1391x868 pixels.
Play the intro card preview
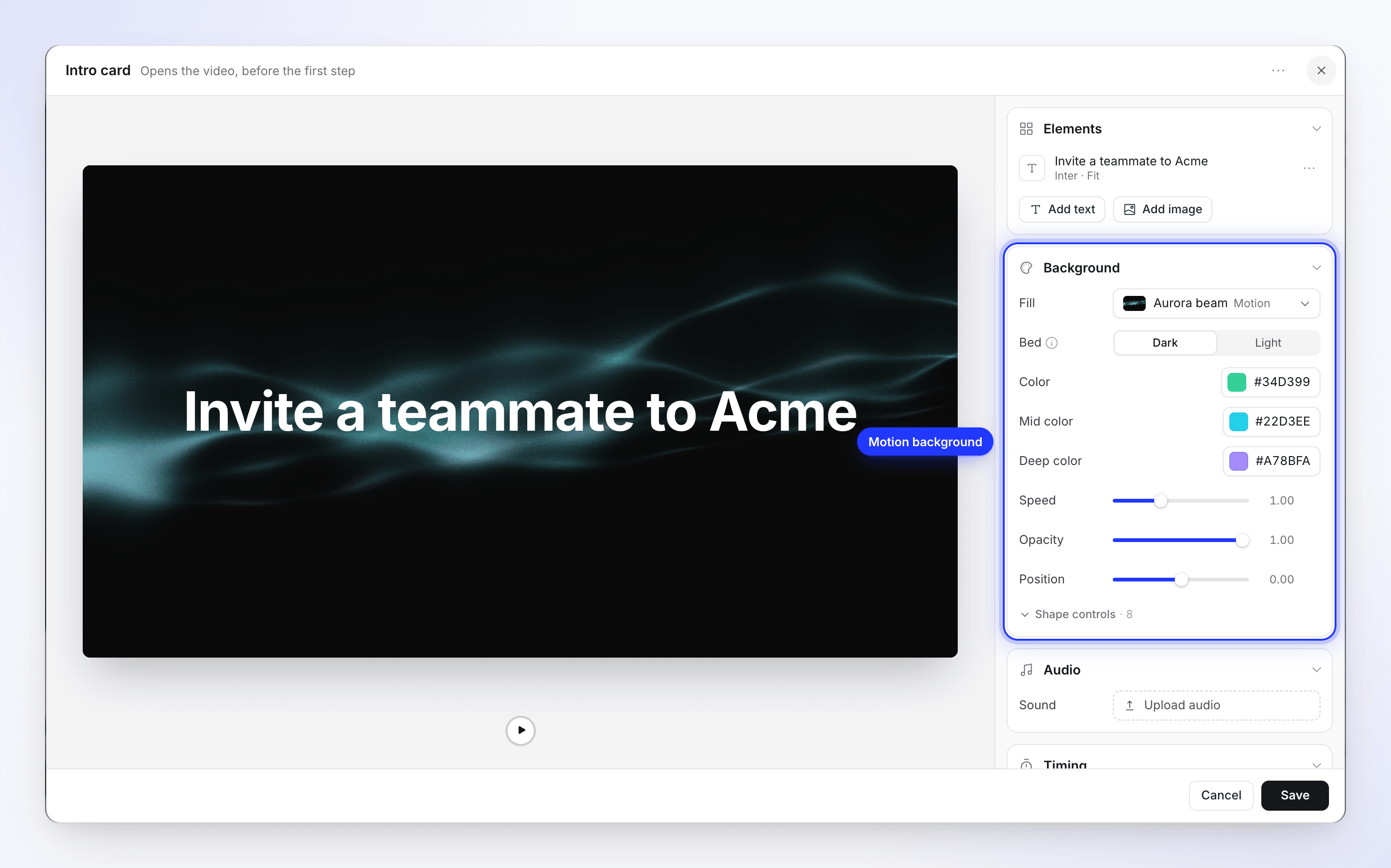520,730
